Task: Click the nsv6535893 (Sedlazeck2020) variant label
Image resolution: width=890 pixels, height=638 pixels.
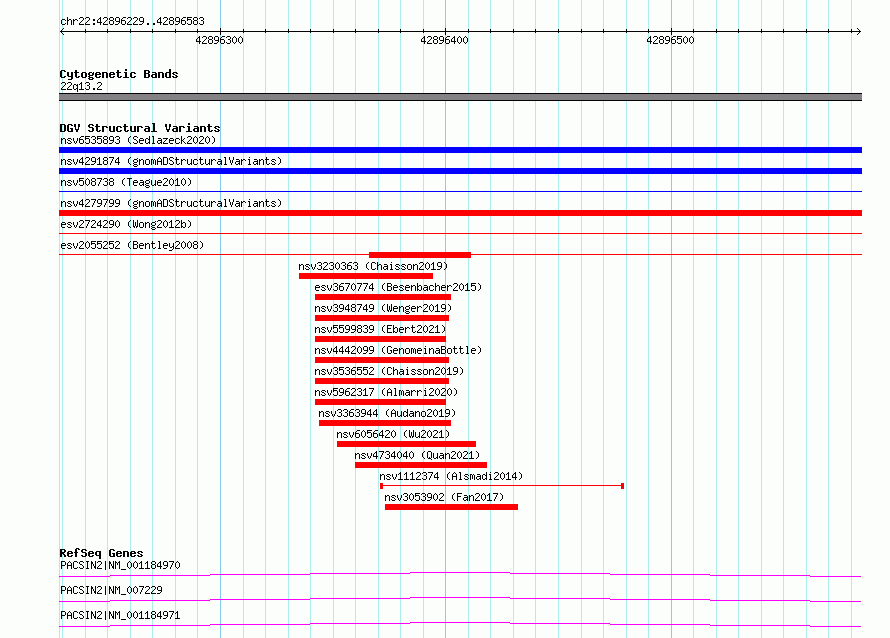Action: 138,140
